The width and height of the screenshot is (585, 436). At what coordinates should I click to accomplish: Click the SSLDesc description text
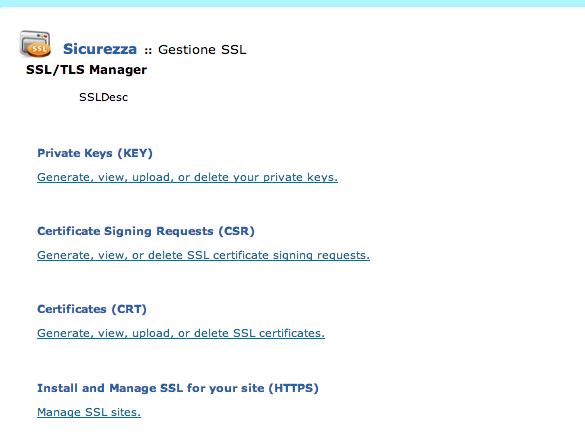103,97
